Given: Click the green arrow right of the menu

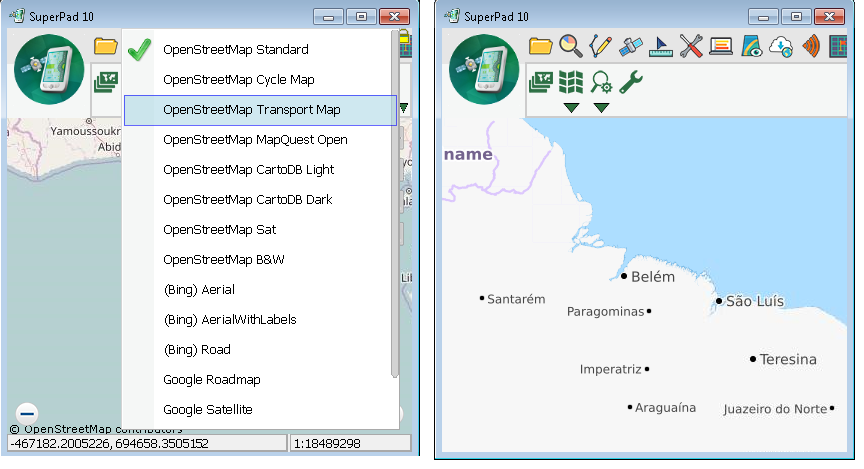Looking at the screenshot, I should pos(404,108).
